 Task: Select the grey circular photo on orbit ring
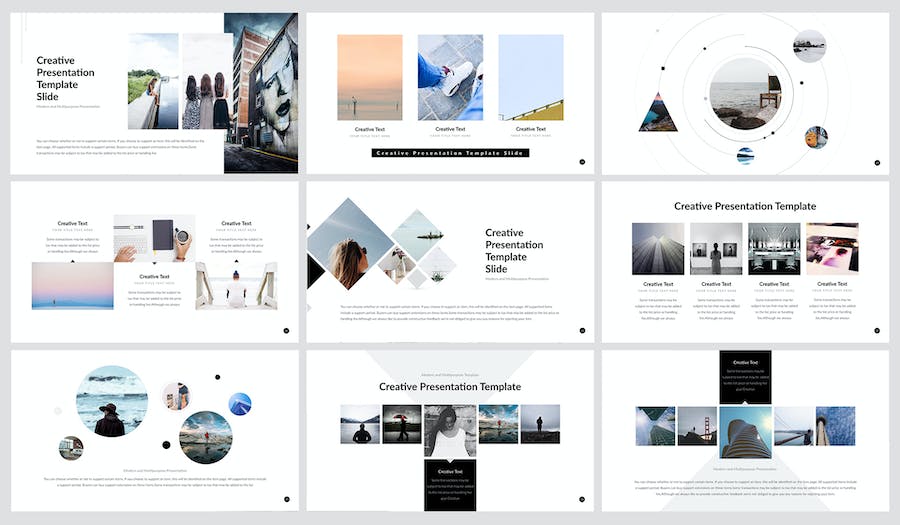click(809, 46)
